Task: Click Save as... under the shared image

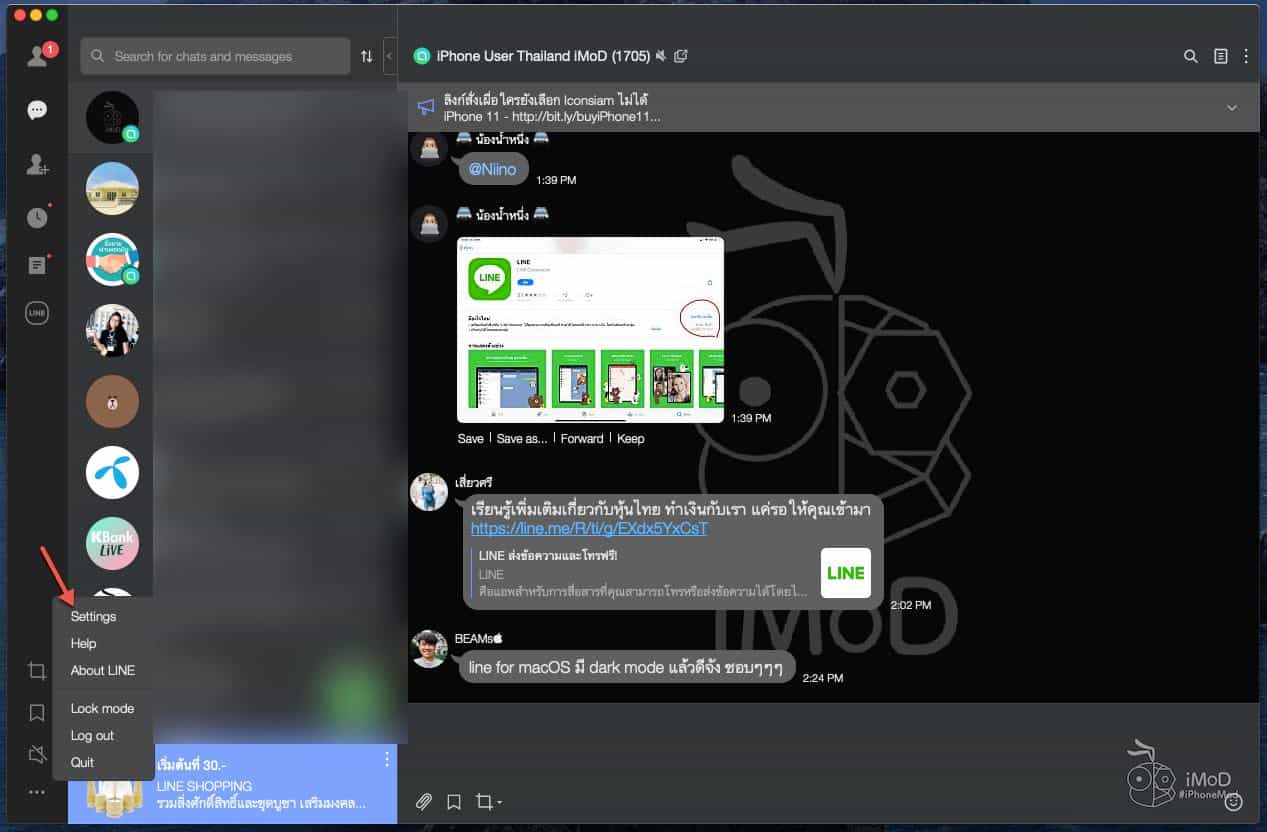Action: [522, 438]
